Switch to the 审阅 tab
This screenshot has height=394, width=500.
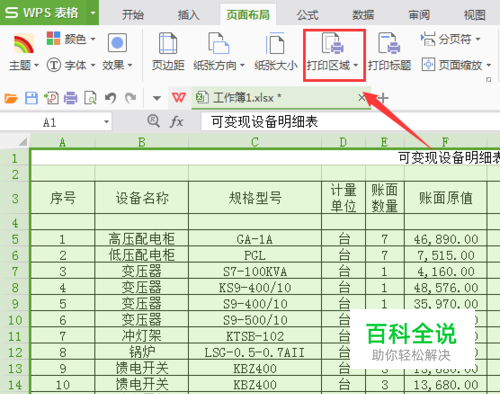(419, 15)
